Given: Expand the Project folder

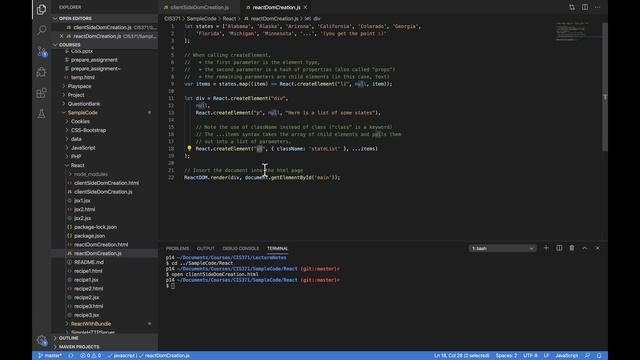Looking at the screenshot, I should [x=76, y=95].
